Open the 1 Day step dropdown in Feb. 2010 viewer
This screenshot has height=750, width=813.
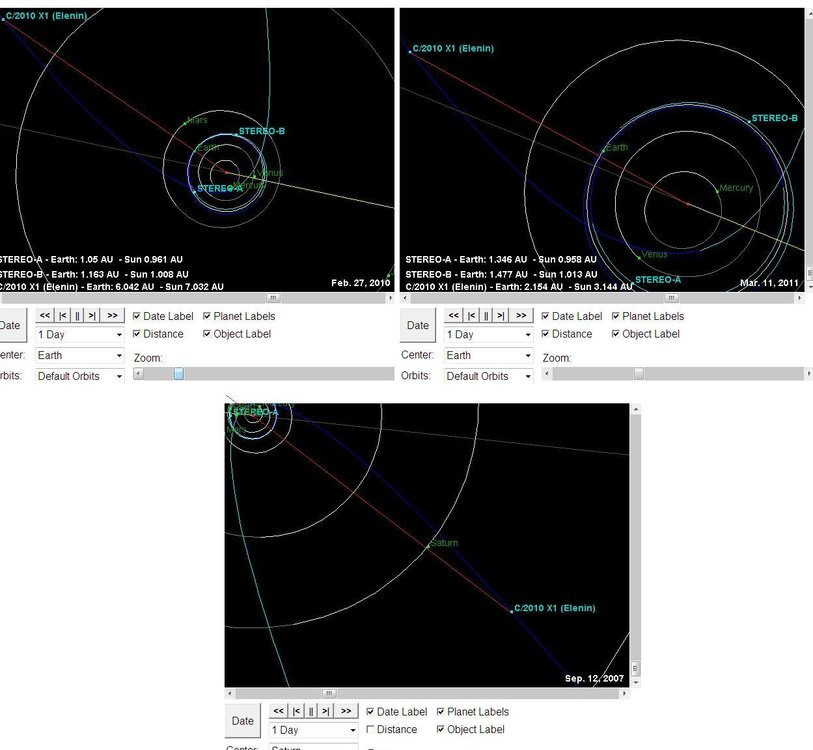click(79, 335)
